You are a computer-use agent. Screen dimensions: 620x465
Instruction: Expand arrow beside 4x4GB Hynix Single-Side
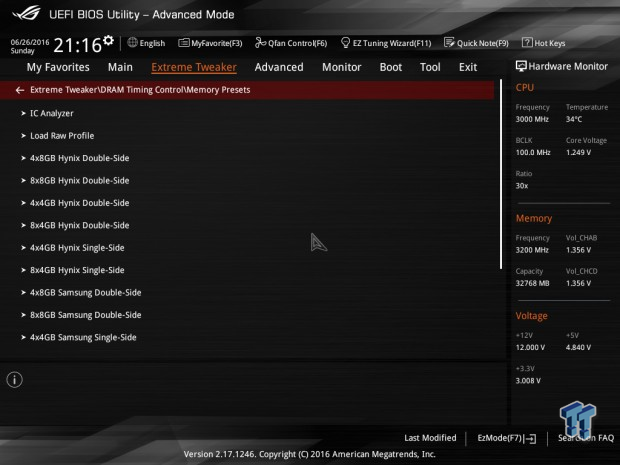point(23,248)
